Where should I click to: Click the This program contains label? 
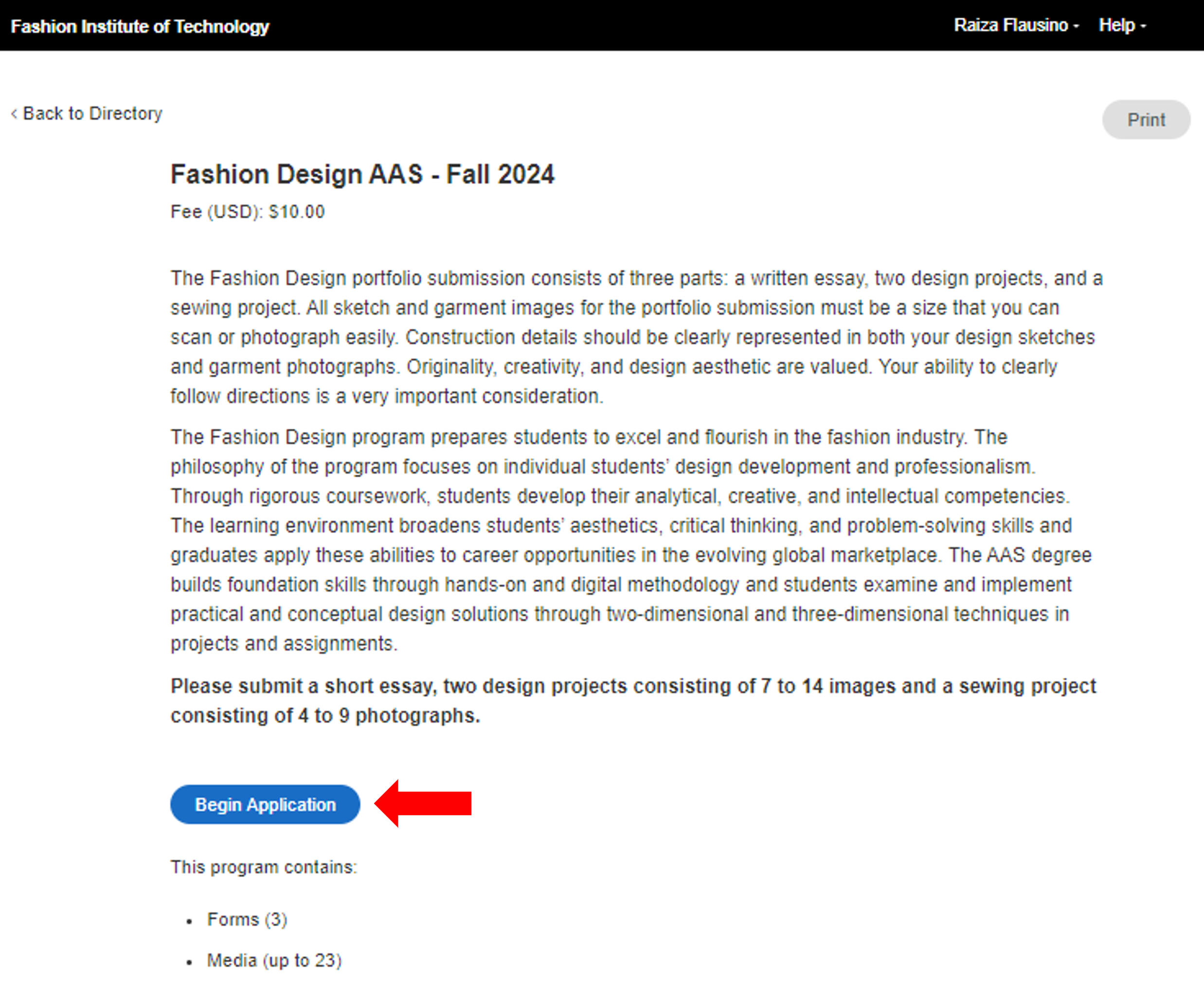pos(264,867)
